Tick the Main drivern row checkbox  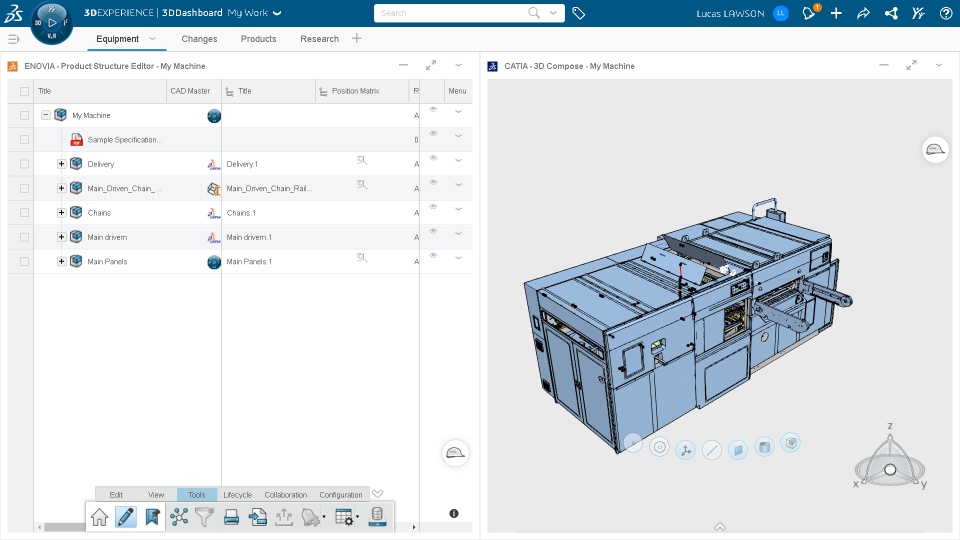pyautogui.click(x=24, y=237)
